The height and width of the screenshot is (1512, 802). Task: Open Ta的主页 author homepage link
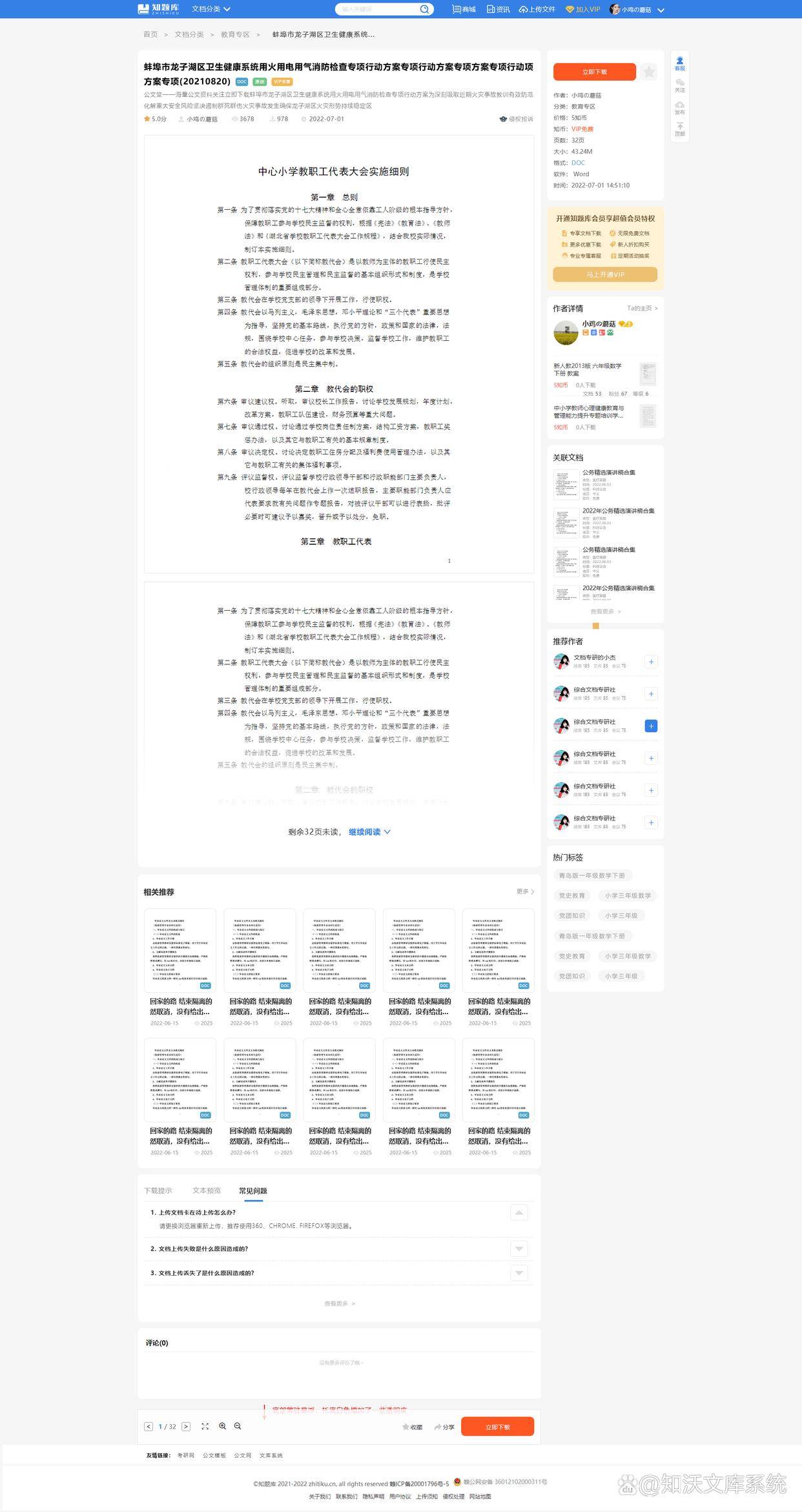(x=643, y=308)
